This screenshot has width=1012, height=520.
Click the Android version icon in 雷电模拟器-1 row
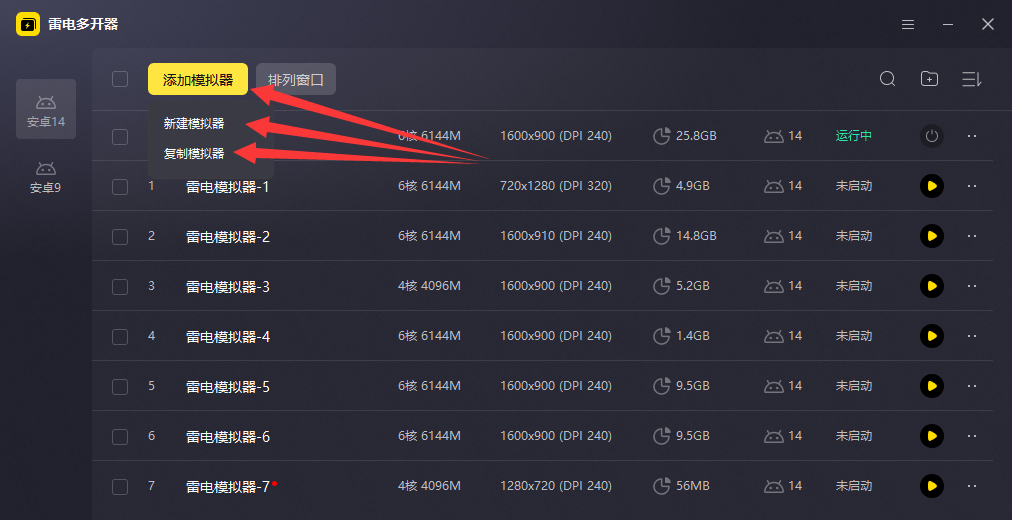click(x=774, y=186)
